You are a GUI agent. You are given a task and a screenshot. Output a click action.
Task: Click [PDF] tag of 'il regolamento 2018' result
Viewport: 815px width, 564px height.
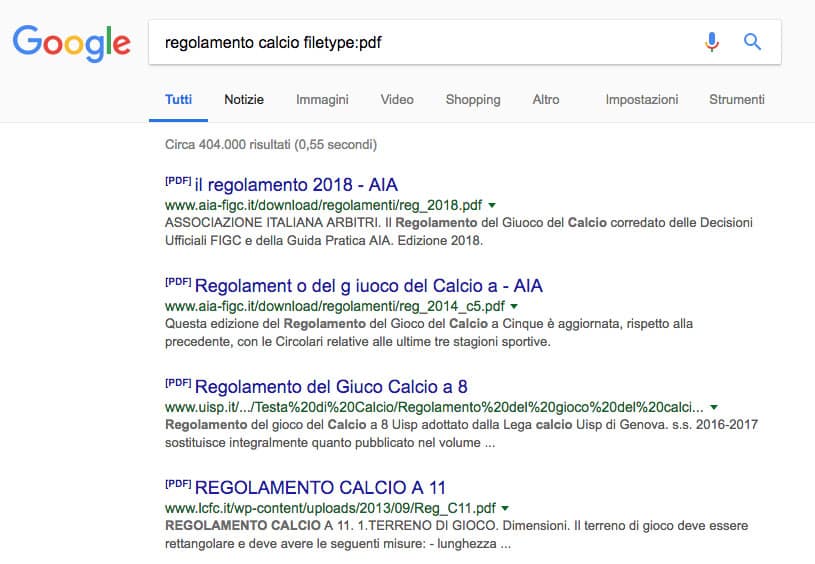pyautogui.click(x=178, y=180)
